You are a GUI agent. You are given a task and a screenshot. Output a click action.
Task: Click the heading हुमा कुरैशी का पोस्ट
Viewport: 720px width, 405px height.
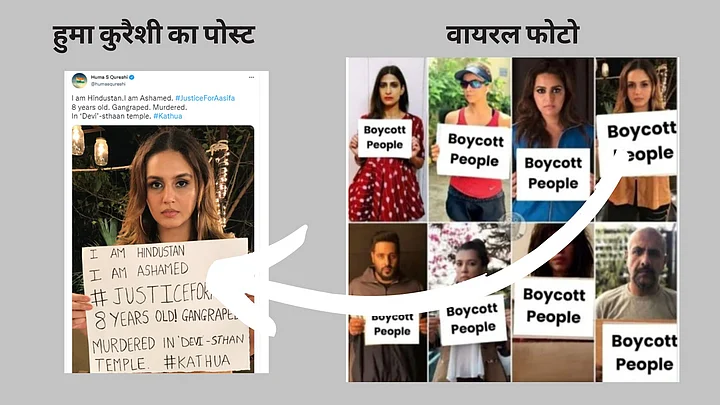154,36
